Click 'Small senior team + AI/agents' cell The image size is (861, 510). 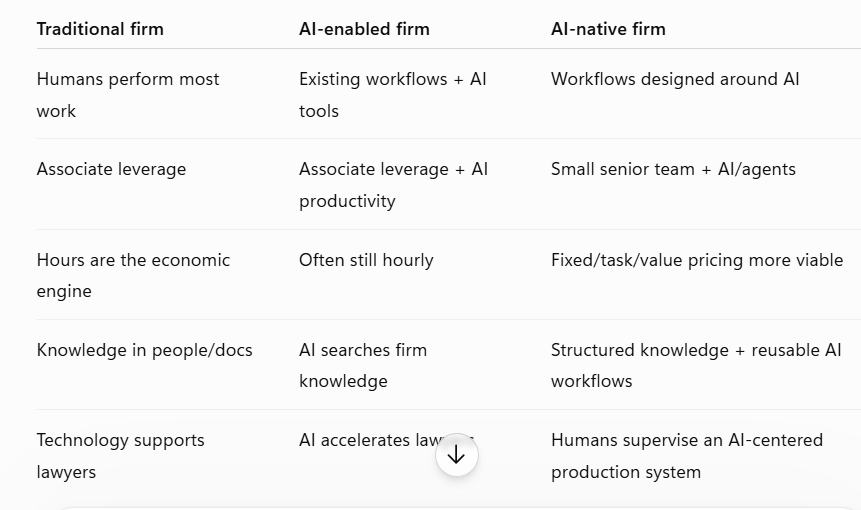pos(673,169)
